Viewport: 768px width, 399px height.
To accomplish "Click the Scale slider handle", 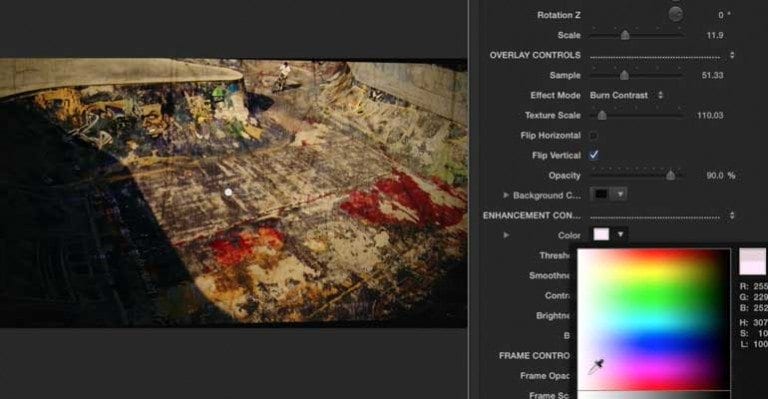I will click(x=625, y=35).
